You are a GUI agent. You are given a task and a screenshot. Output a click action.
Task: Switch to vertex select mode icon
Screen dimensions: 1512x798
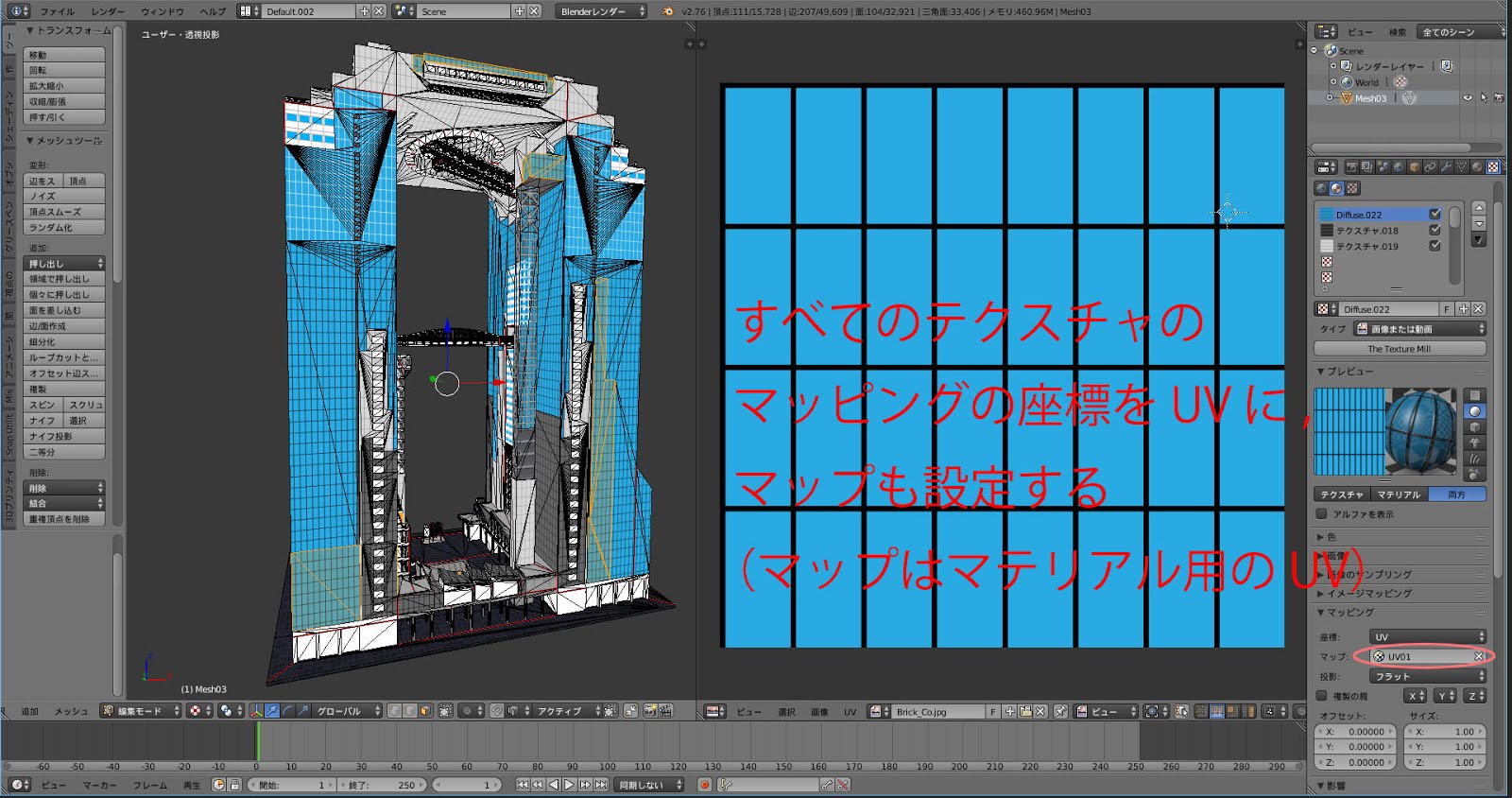point(395,711)
